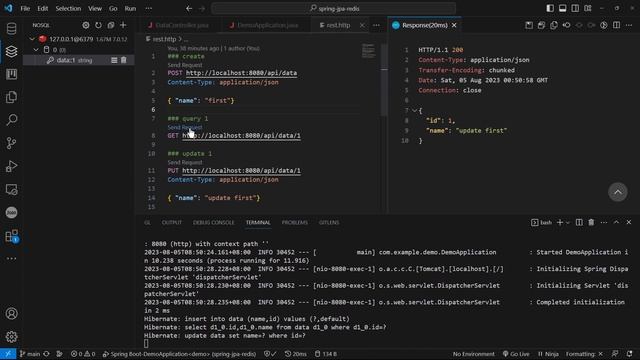Collapse the 127.0.0.1@6379 connection node
640x360 pixels.
[32, 39]
